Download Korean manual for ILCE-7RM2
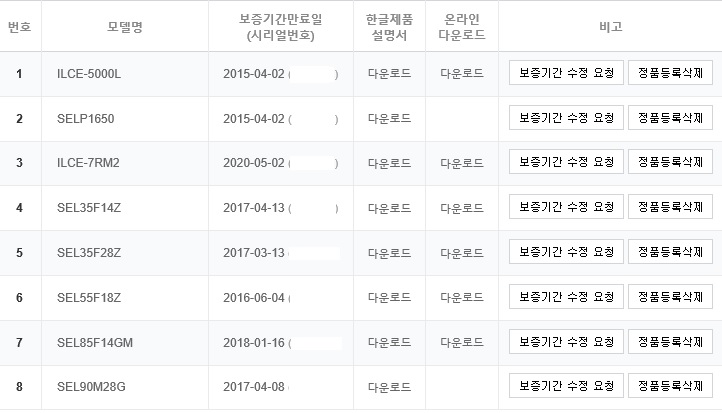This screenshot has height=413, width=722. pyautogui.click(x=389, y=163)
